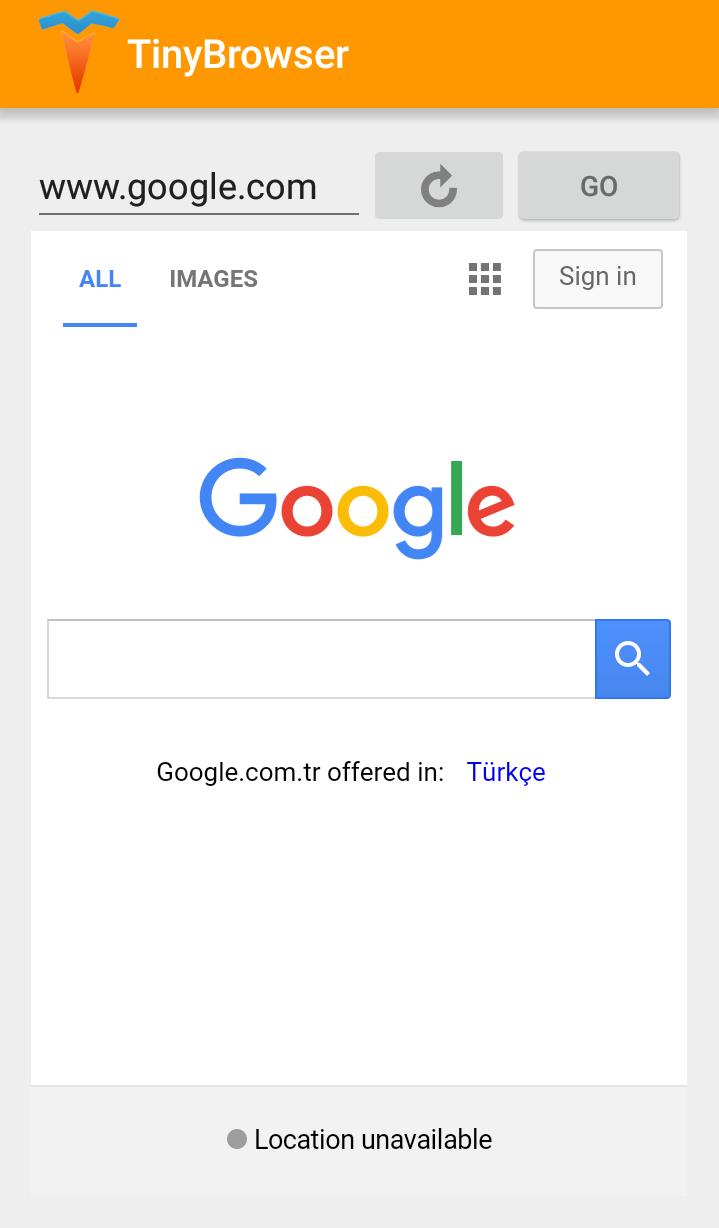Click the Sign in button

click(598, 278)
